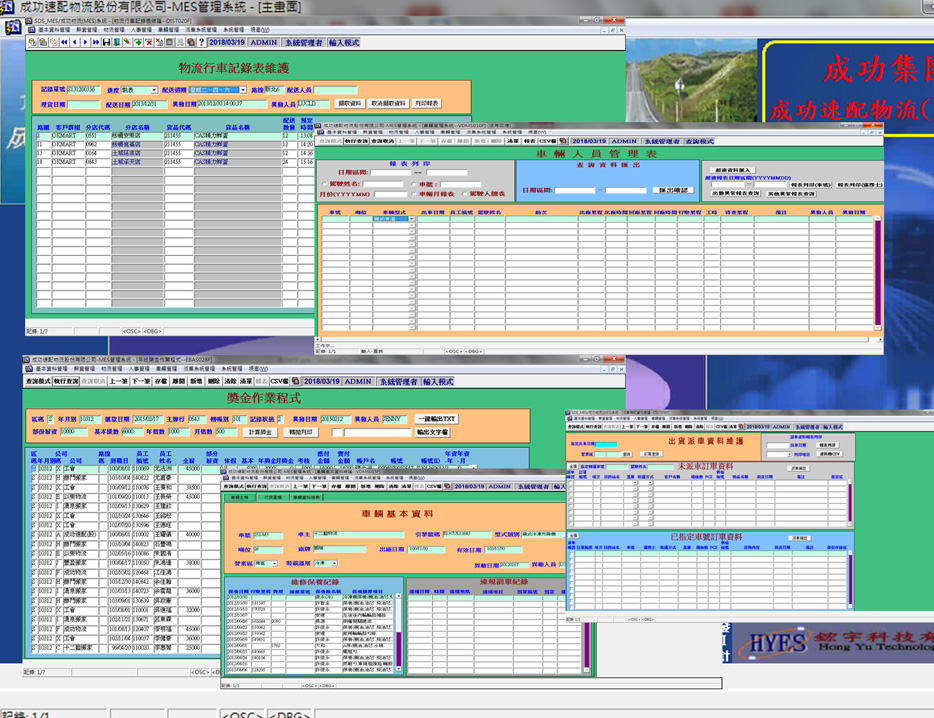
Task: Click red window icon left of help icon
Action: coord(191,42)
